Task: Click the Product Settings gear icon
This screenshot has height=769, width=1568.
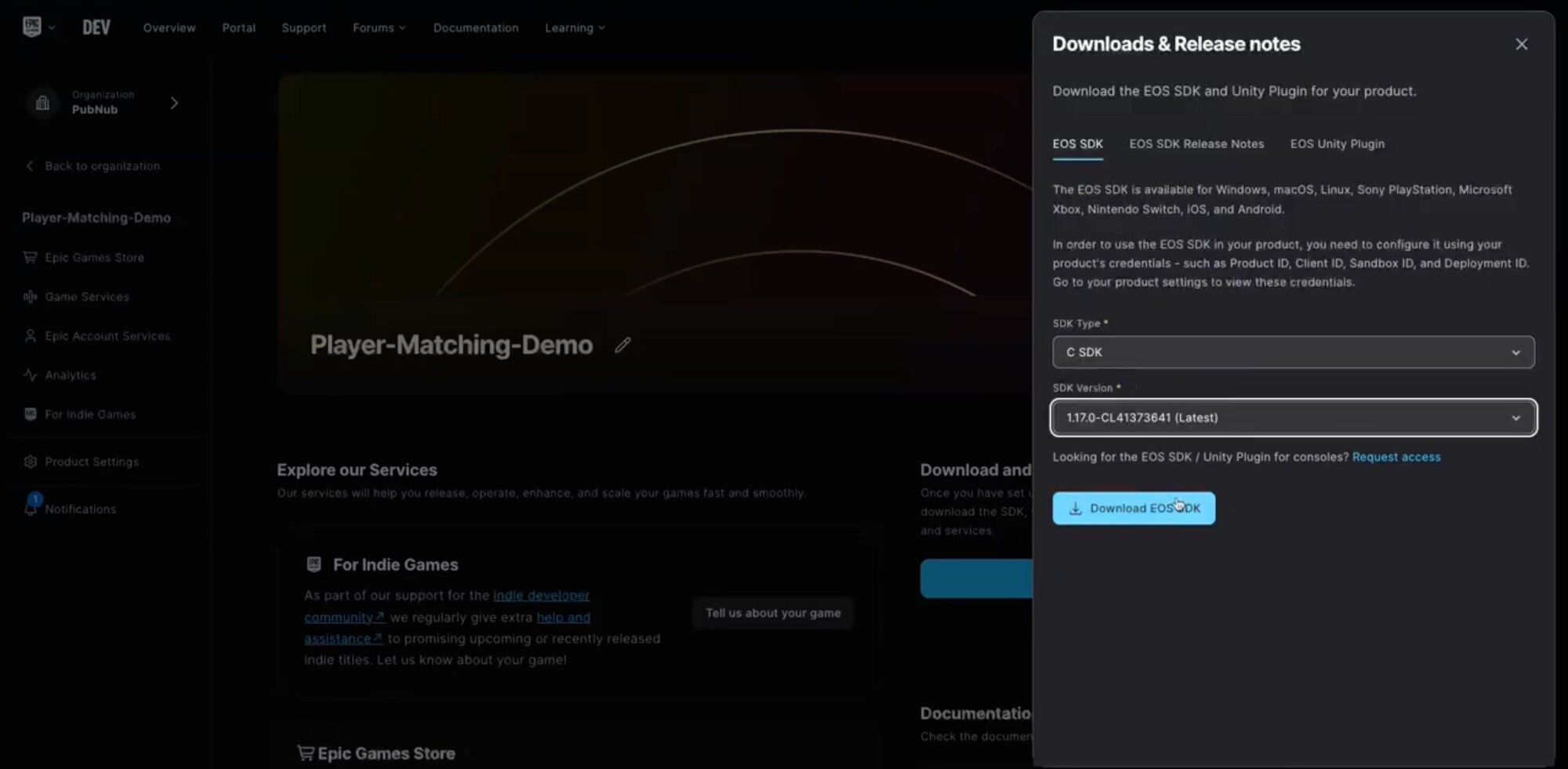Action: click(31, 462)
